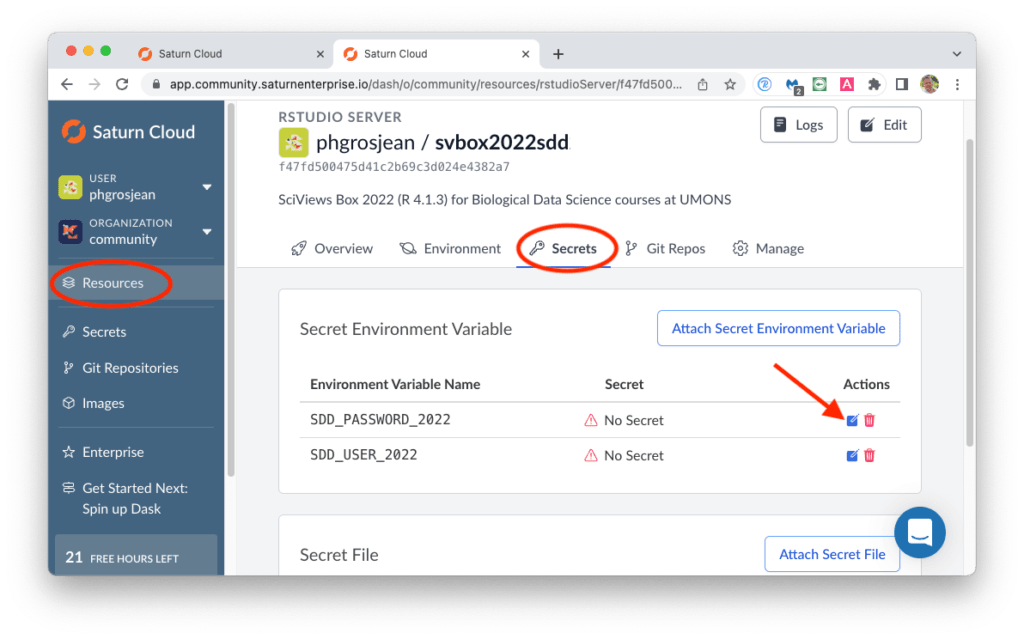The image size is (1024, 639).
Task: Click the browser address bar URL
Action: point(426,84)
